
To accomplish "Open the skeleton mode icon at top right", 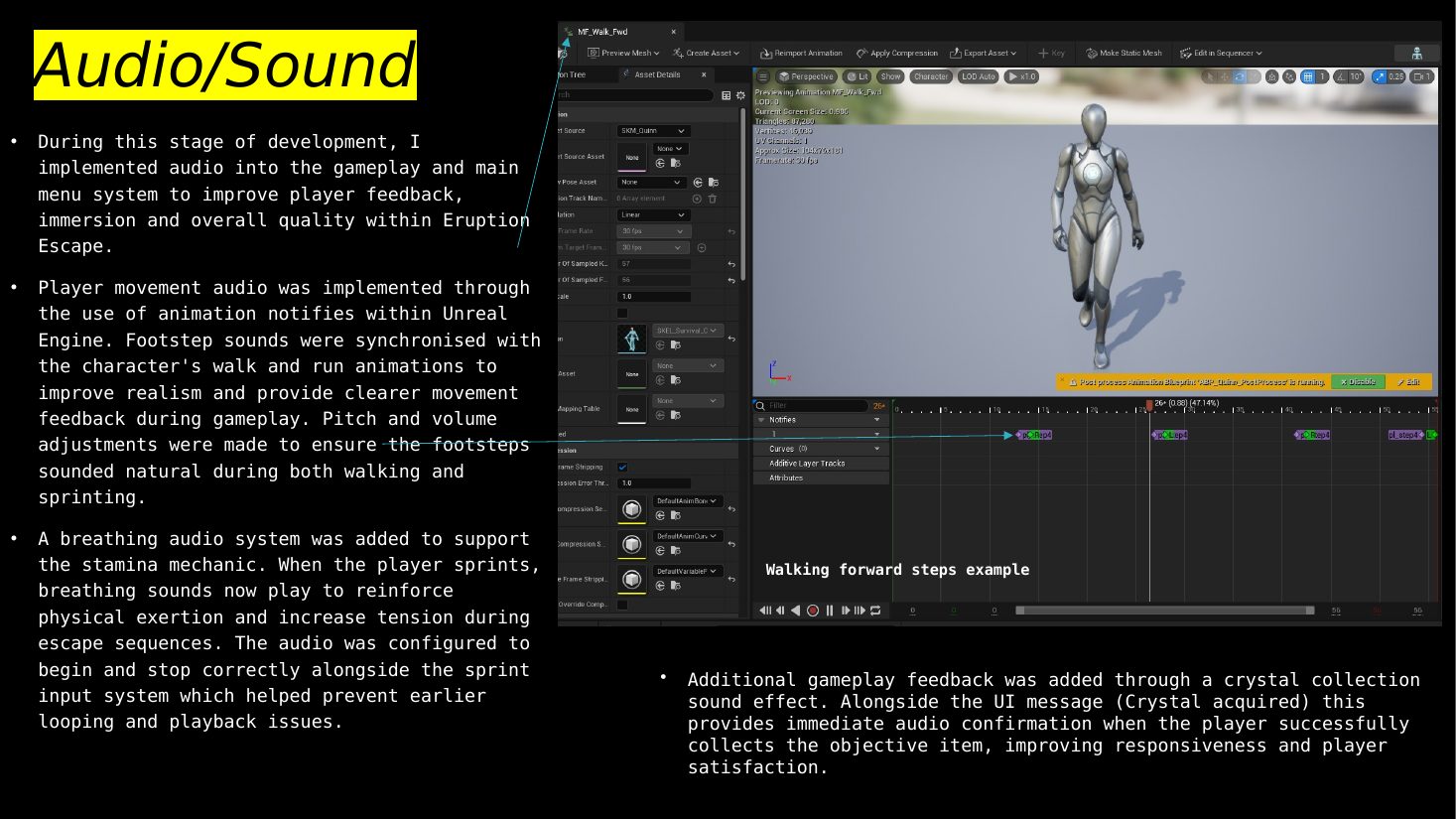I will click(x=1417, y=53).
